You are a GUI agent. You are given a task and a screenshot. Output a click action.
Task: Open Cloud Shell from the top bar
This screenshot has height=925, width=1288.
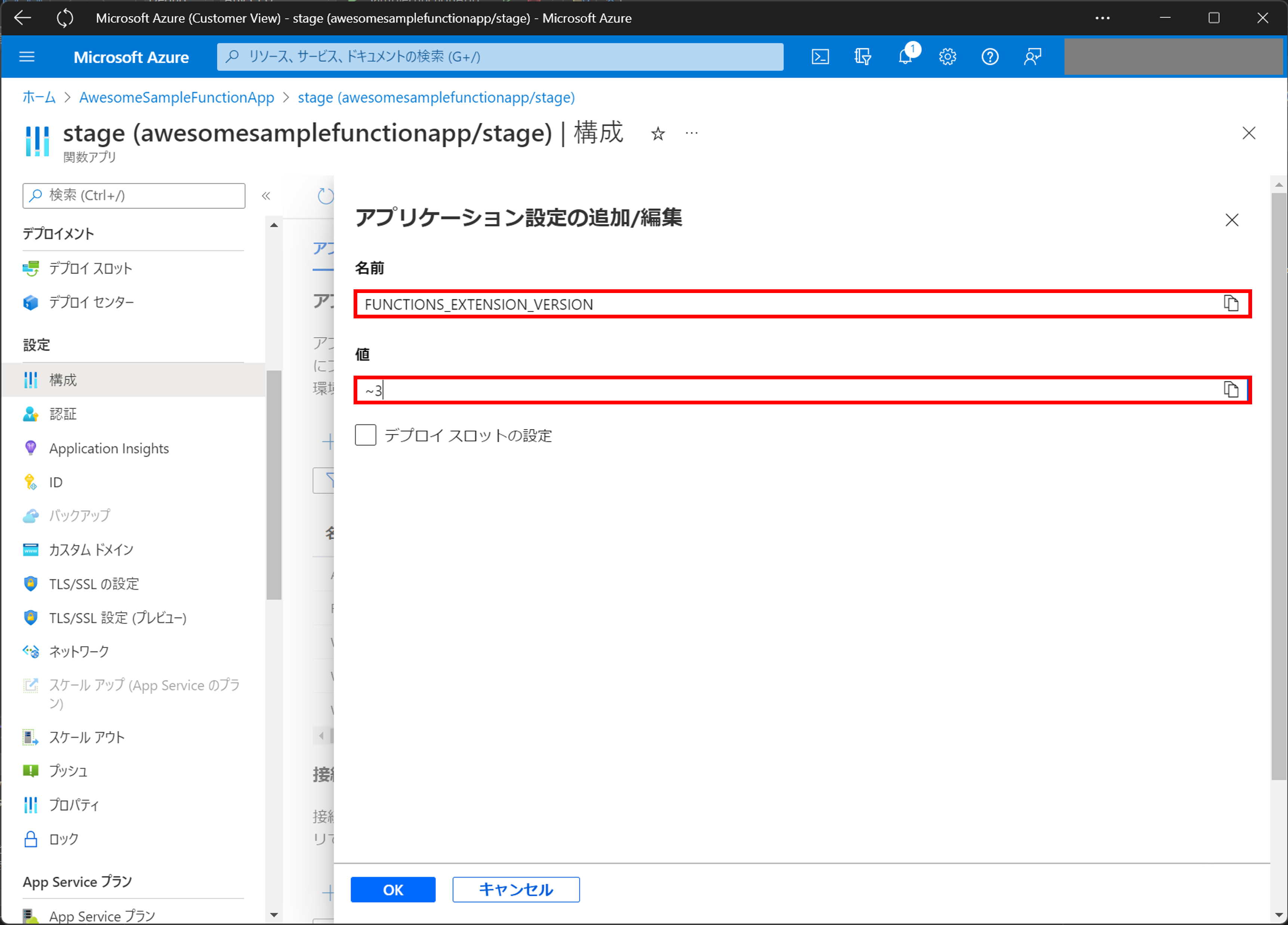click(x=820, y=56)
